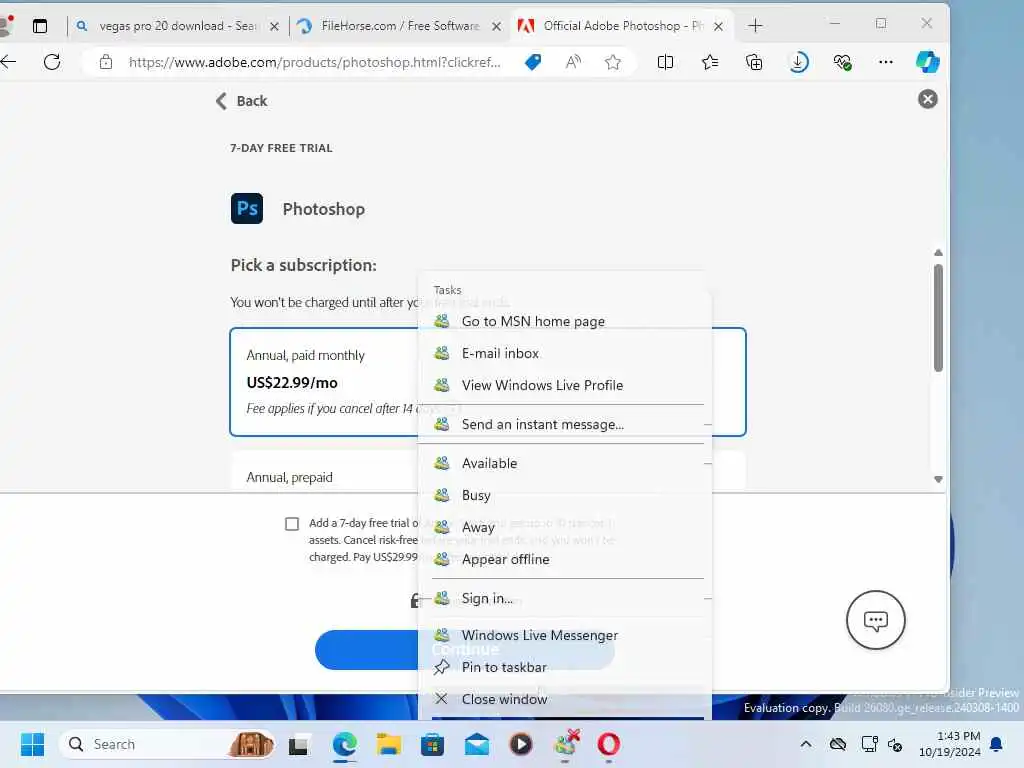
Task: Click scroll up arrow in dialog
Action: (938, 253)
